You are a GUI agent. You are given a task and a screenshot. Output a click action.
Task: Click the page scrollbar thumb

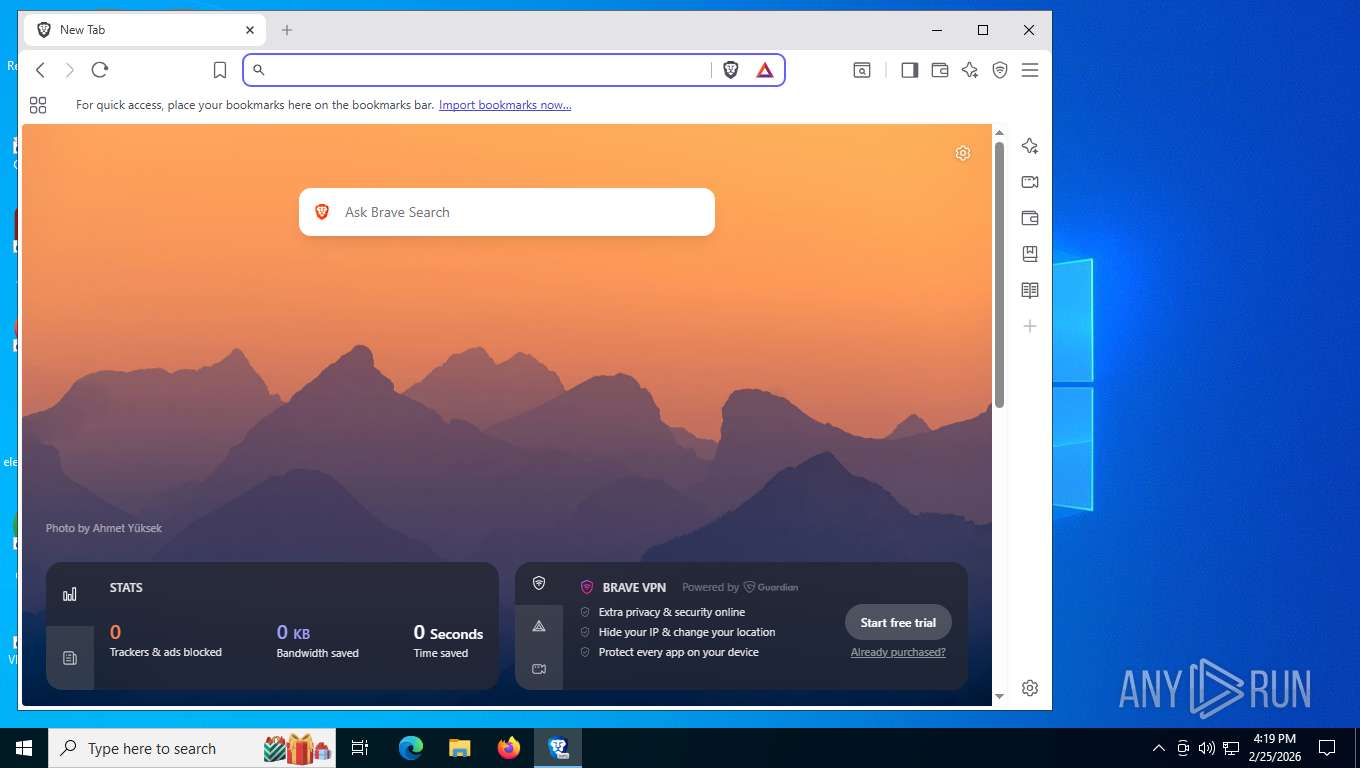point(999,275)
